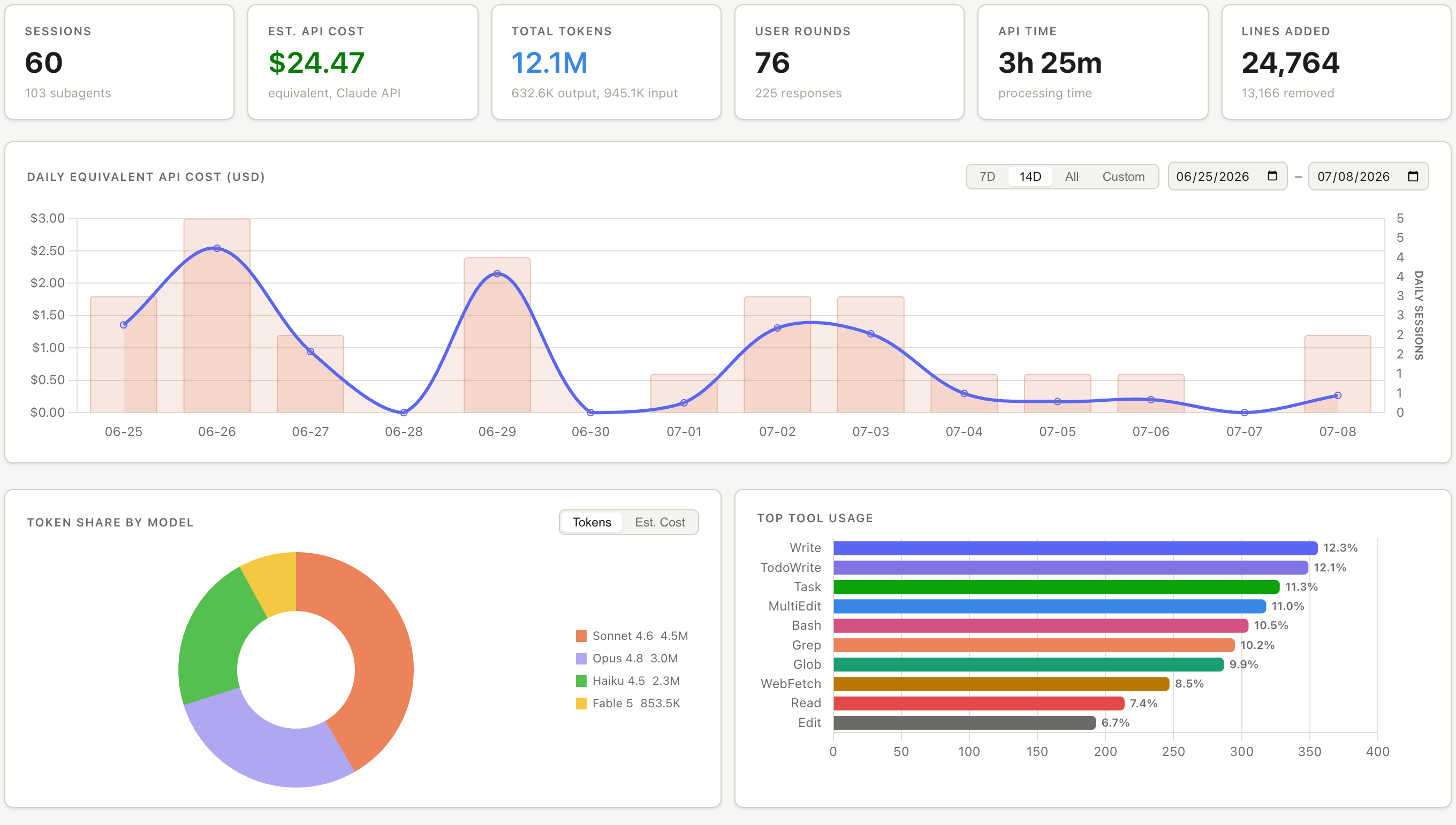The image size is (1456, 825).
Task: Click the '632.6K output, 945.1K input' text
Action: point(595,93)
